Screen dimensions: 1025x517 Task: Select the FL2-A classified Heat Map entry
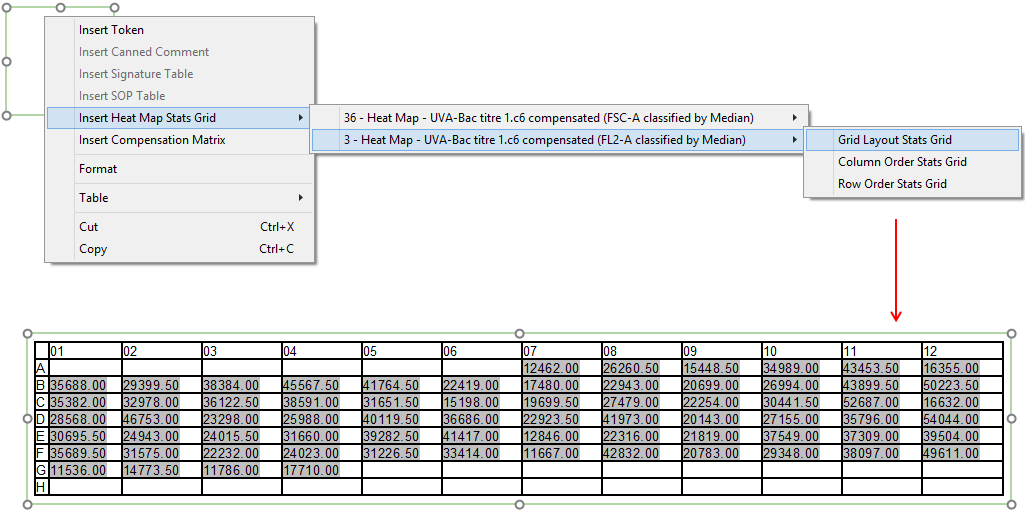tap(544, 140)
